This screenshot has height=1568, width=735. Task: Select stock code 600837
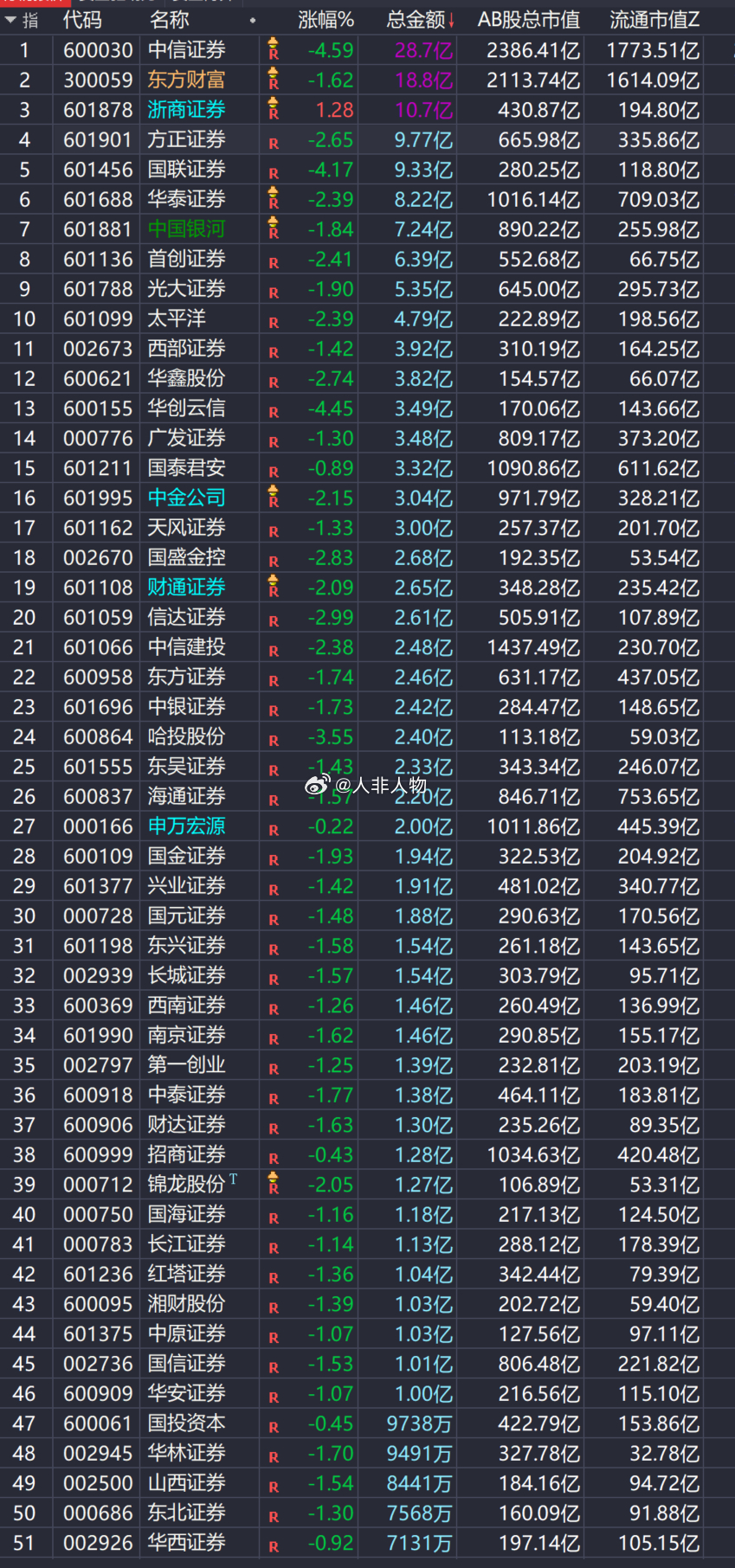[x=98, y=797]
